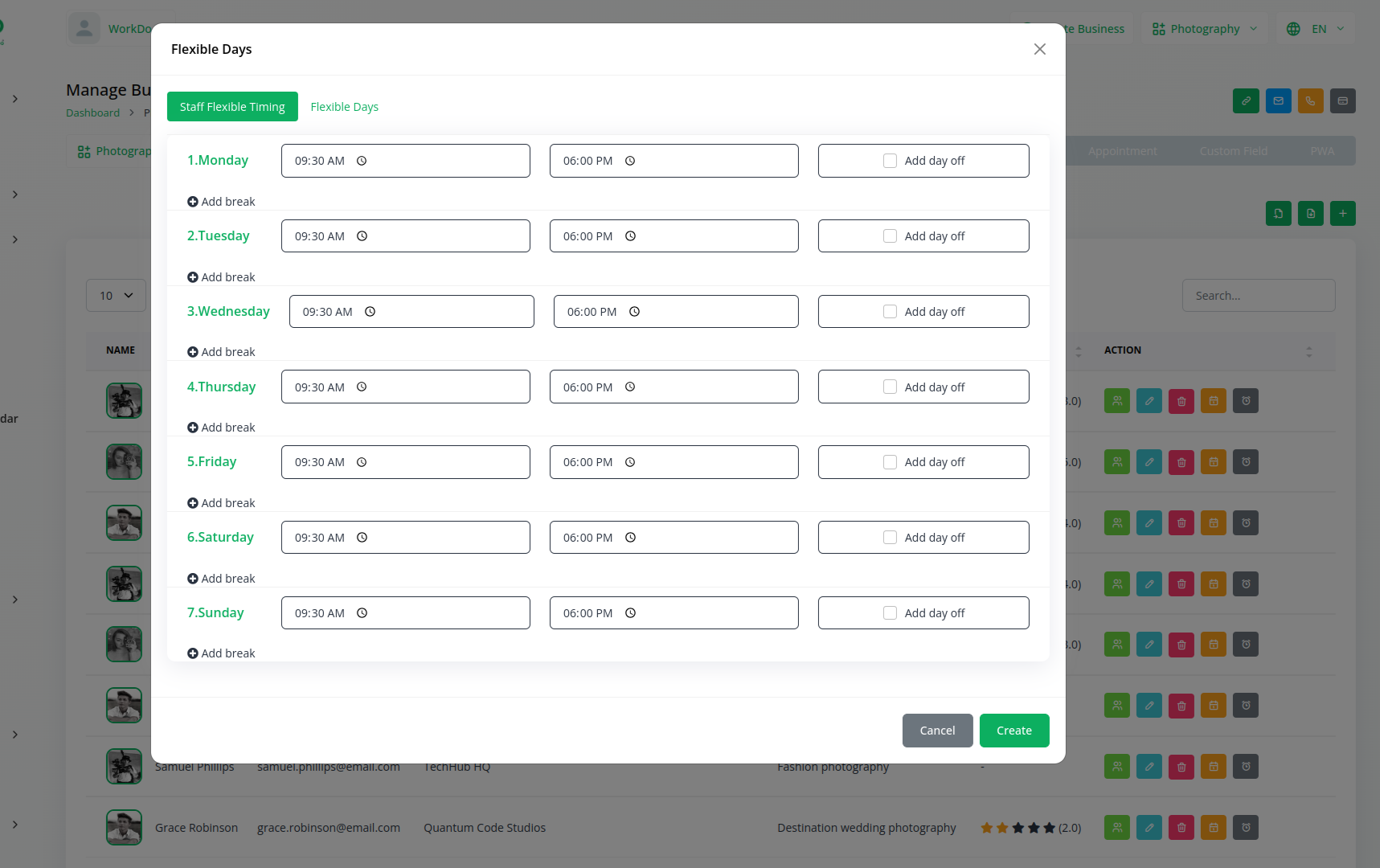Click the globe language icon

click(x=1293, y=29)
